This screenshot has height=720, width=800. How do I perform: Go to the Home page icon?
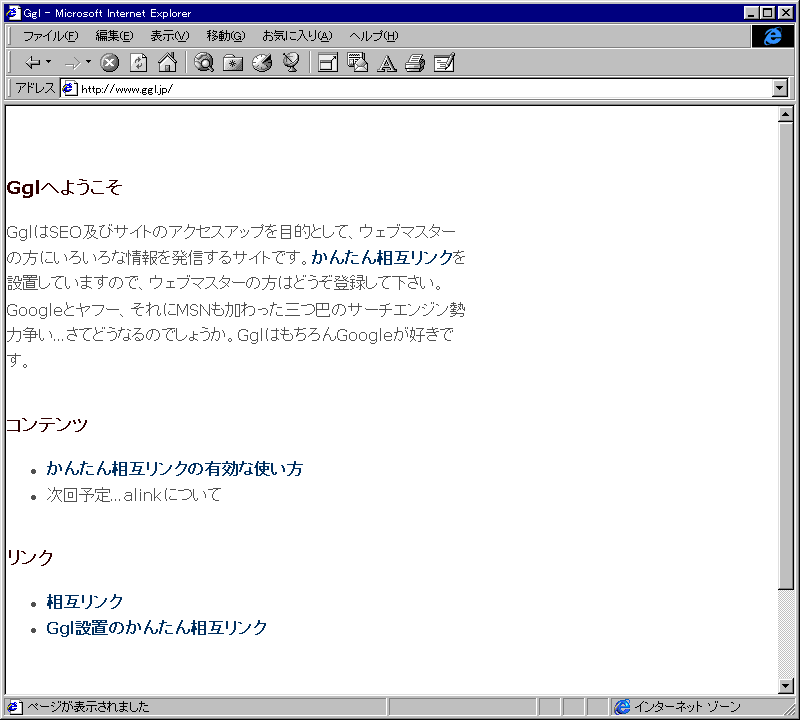[167, 63]
